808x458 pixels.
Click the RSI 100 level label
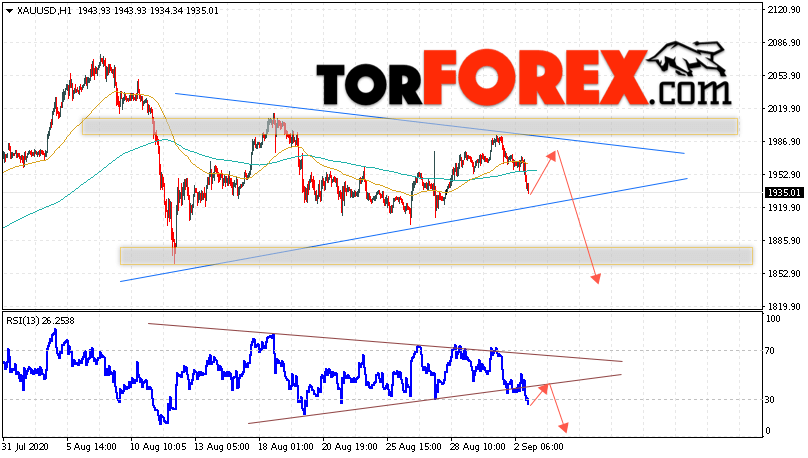point(773,319)
